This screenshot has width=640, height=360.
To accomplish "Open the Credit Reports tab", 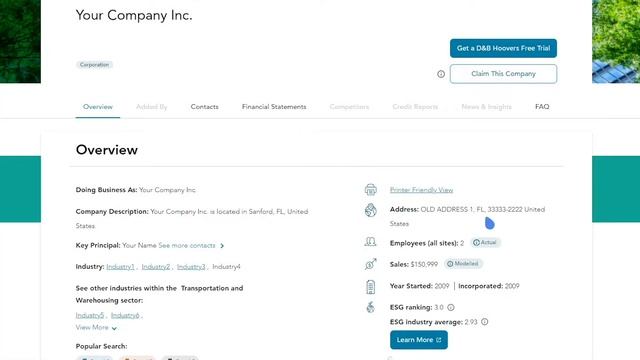I will tap(415, 107).
